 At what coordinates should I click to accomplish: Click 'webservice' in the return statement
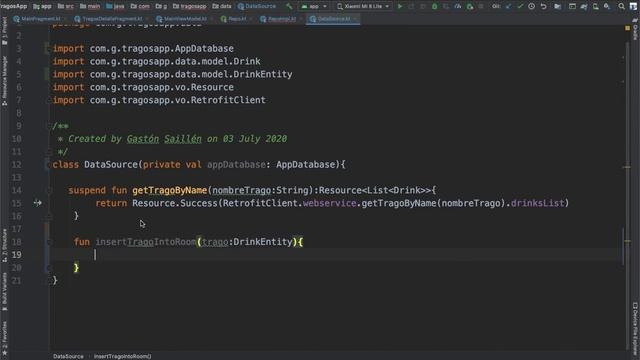(329, 203)
